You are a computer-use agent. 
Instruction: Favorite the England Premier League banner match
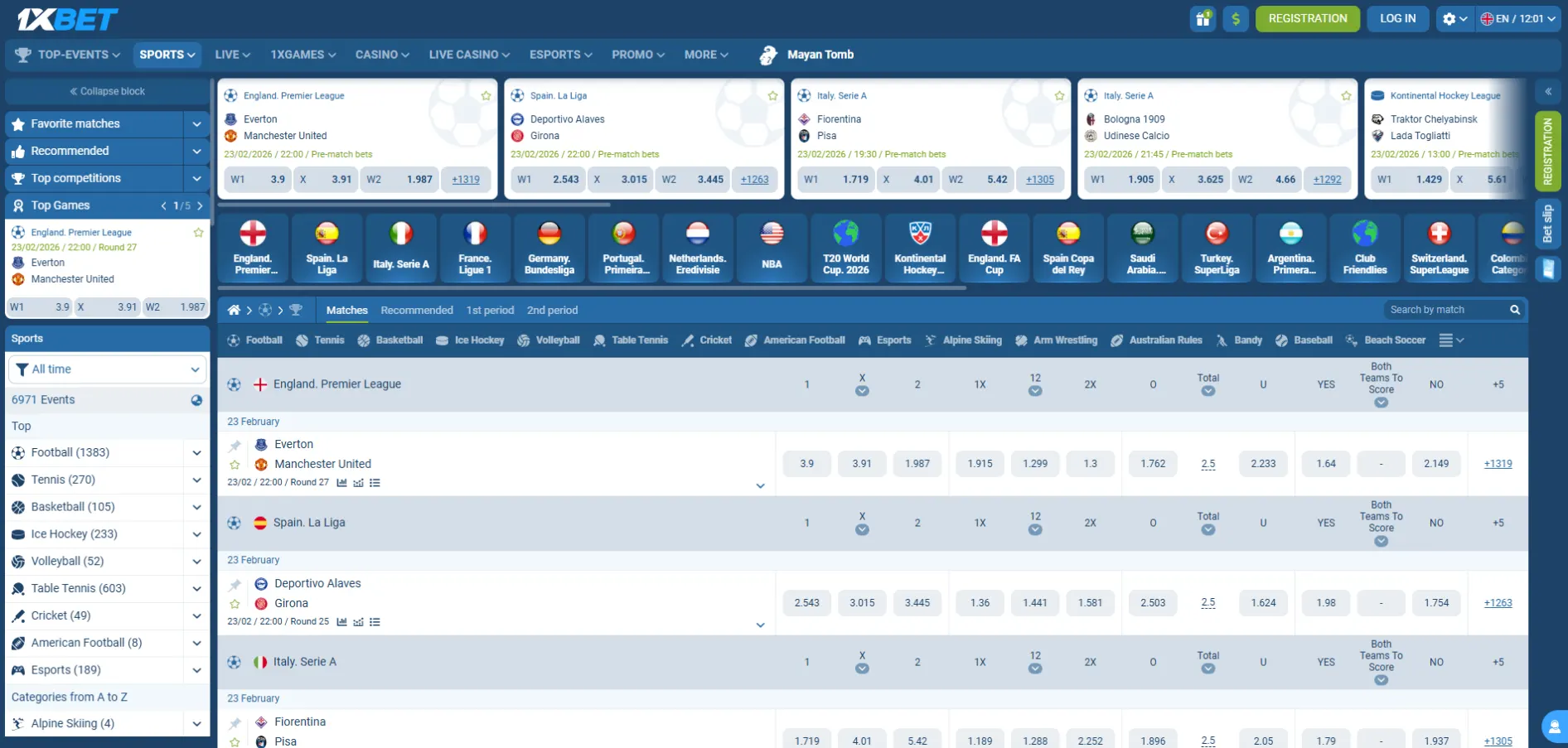(x=486, y=95)
